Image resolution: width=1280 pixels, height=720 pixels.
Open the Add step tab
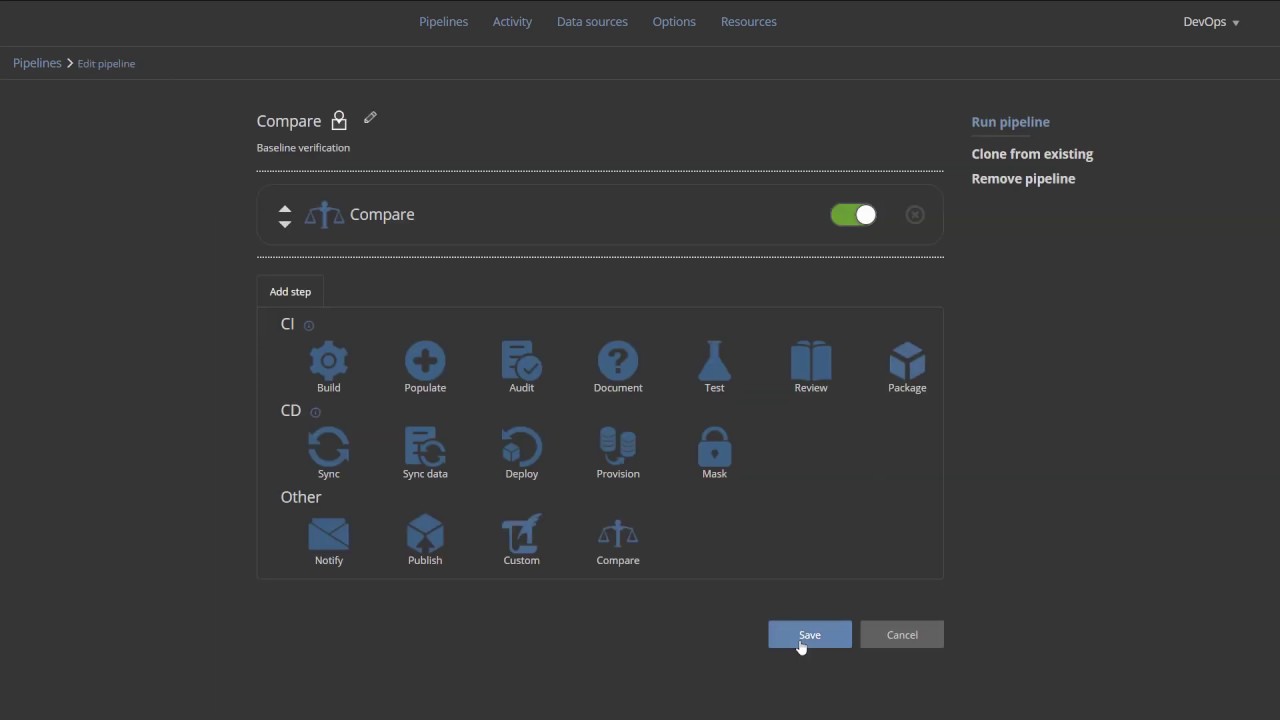pyautogui.click(x=290, y=291)
